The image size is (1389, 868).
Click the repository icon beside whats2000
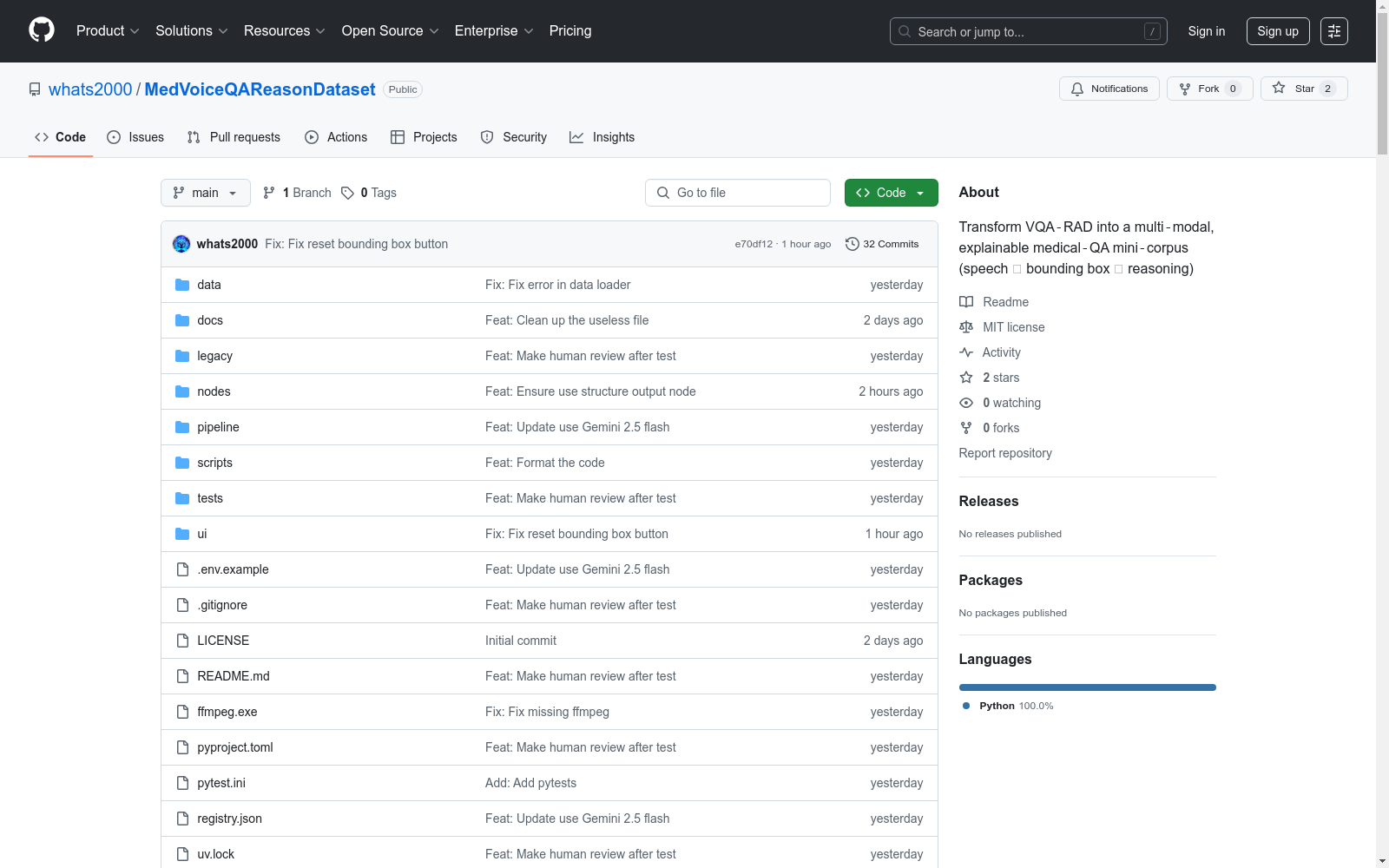coord(35,89)
